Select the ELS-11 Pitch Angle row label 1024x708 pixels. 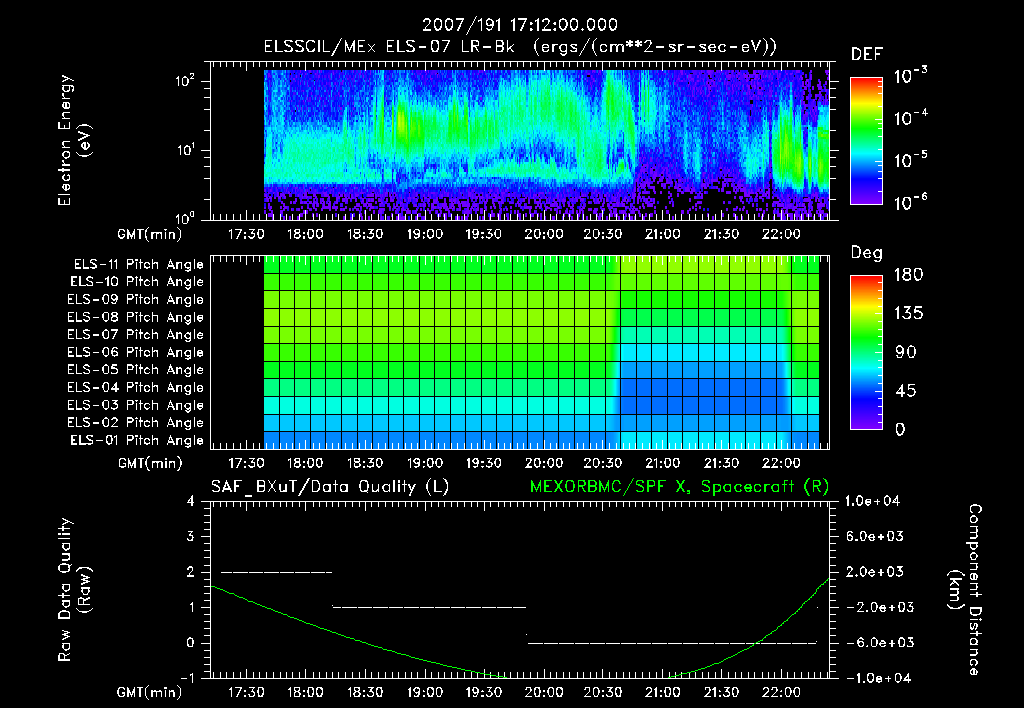138,265
